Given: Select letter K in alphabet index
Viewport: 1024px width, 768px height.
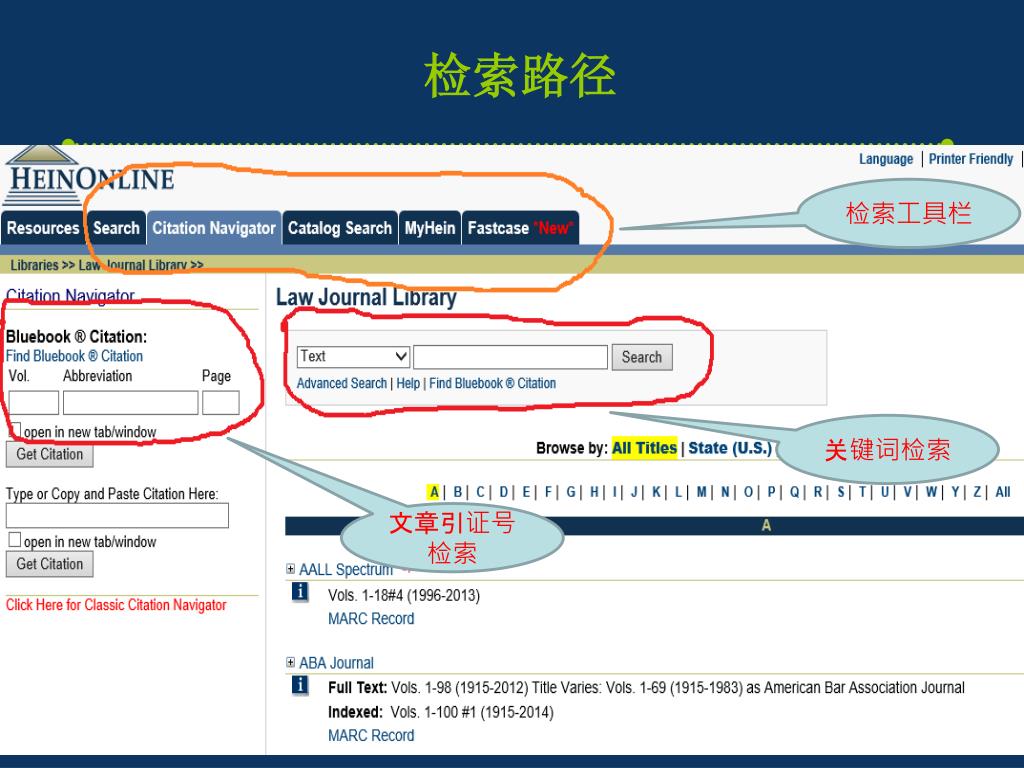Looking at the screenshot, I should tap(656, 492).
